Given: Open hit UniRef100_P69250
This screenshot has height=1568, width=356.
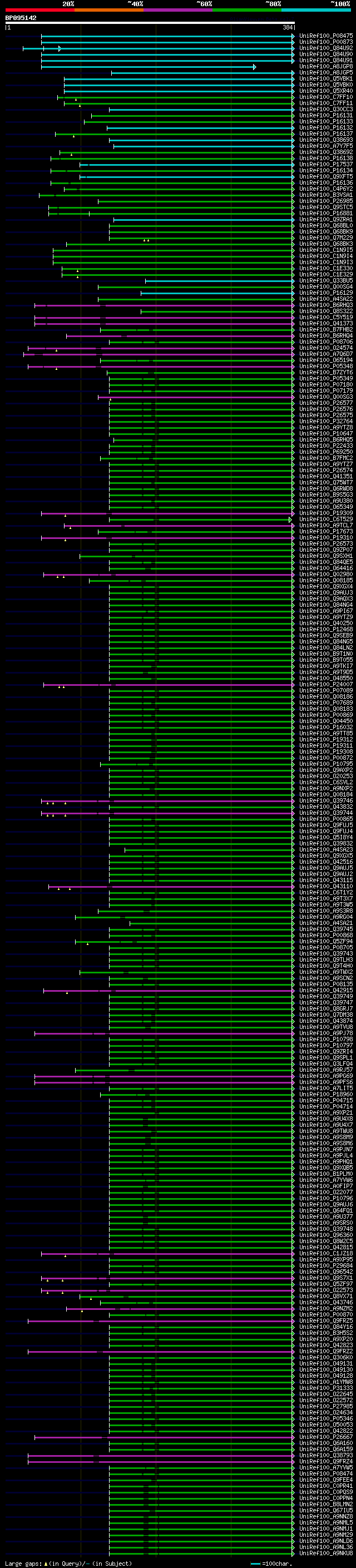Looking at the screenshot, I should [326, 452].
